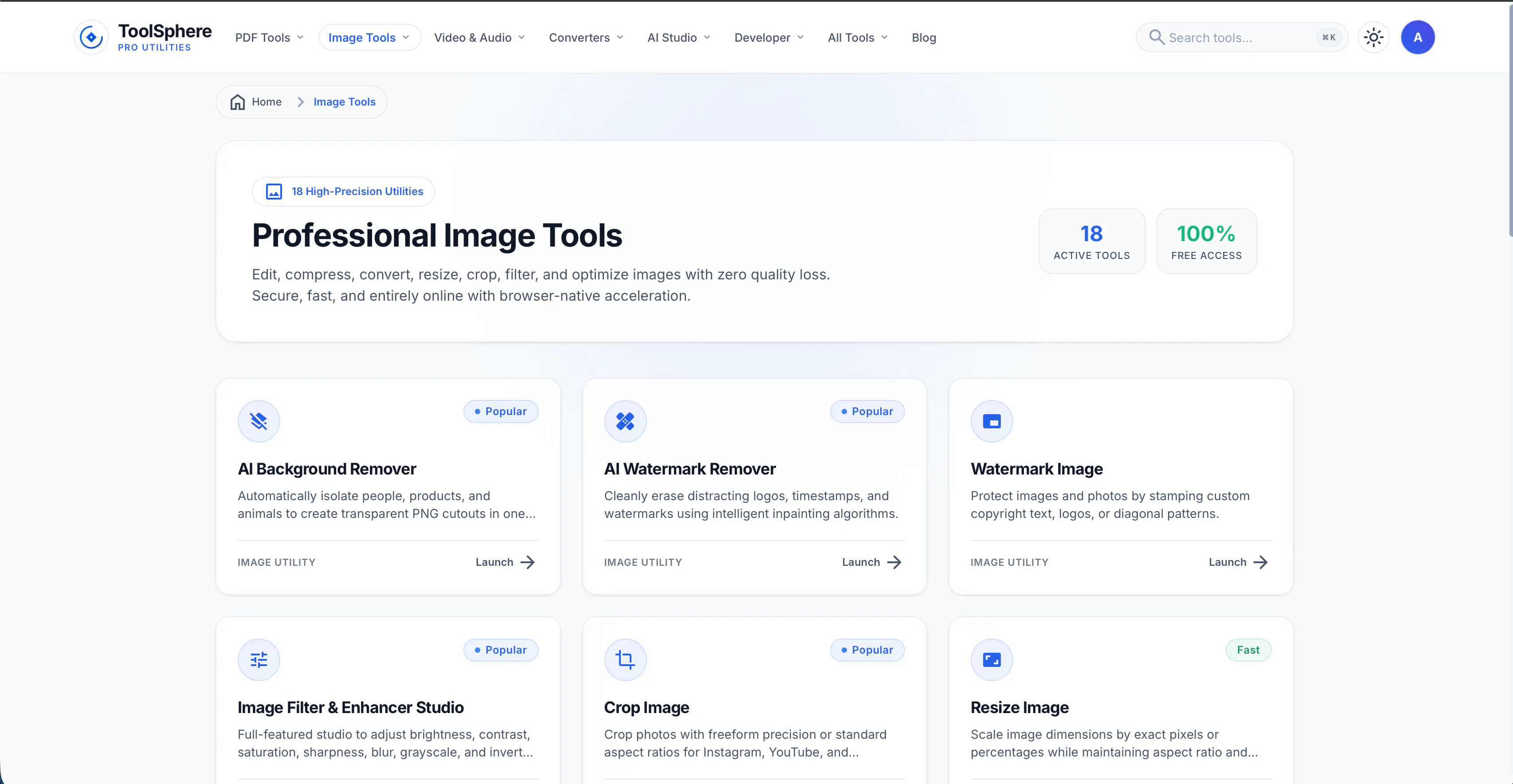Click the search magnifier icon
The width and height of the screenshot is (1513, 784).
pyautogui.click(x=1156, y=38)
